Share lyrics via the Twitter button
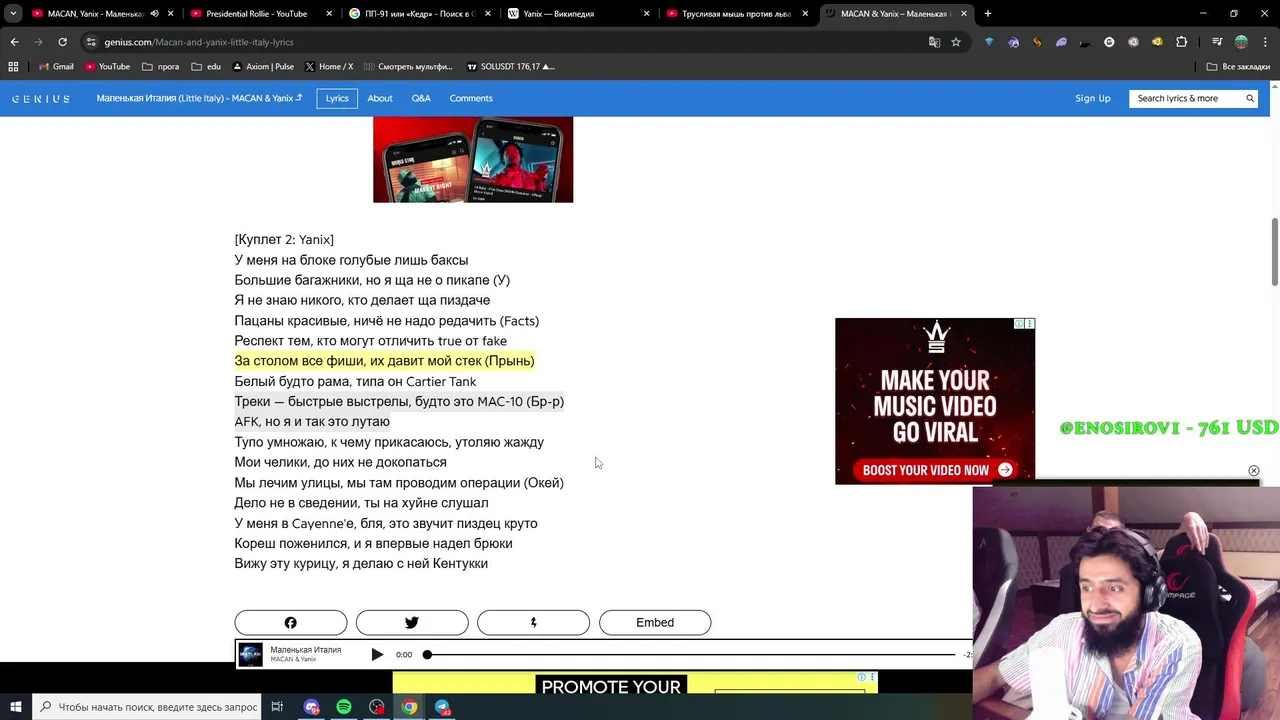The width and height of the screenshot is (1280, 720). click(412, 622)
